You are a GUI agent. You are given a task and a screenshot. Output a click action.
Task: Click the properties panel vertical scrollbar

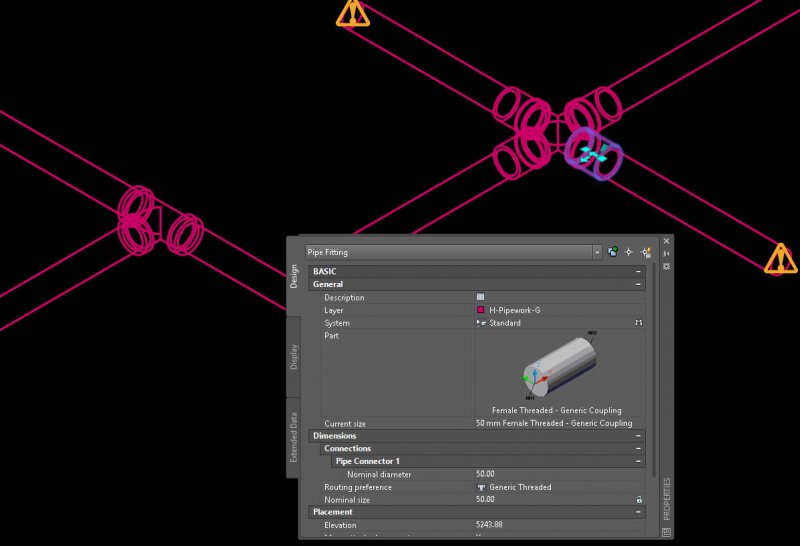(652, 371)
